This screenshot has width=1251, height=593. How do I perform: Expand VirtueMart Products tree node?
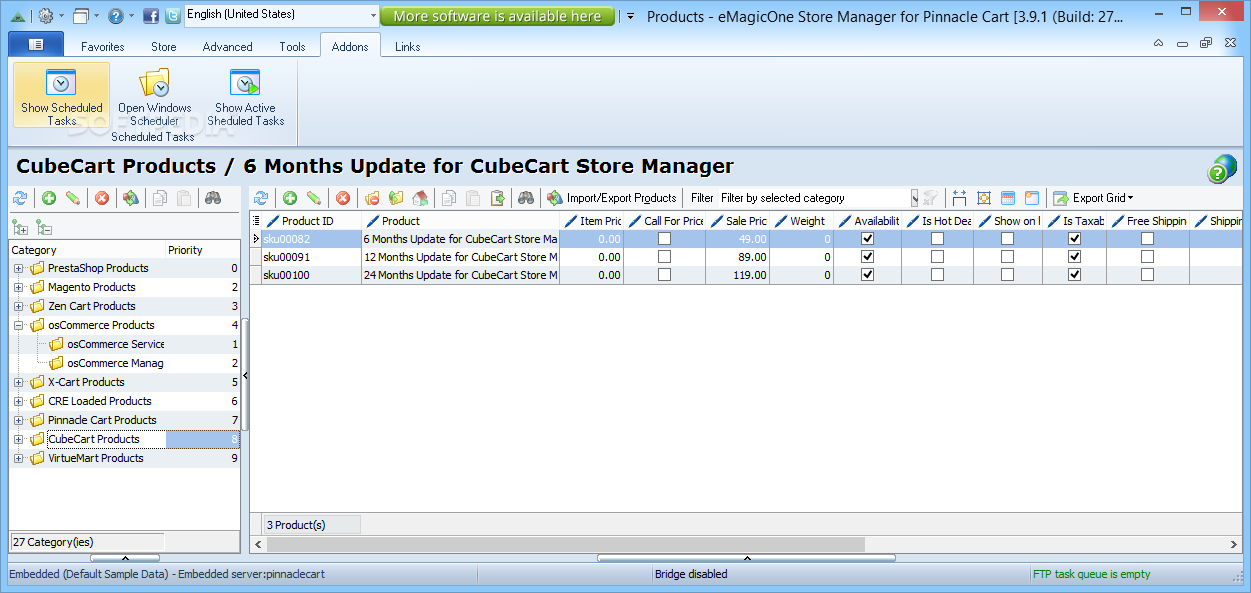(18, 458)
